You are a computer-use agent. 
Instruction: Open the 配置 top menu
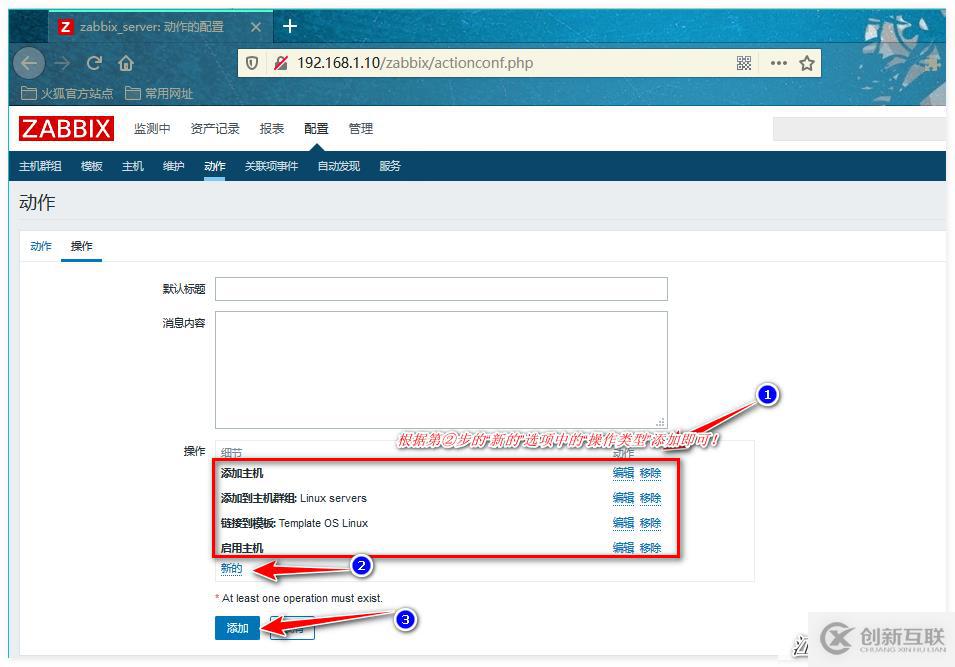316,129
